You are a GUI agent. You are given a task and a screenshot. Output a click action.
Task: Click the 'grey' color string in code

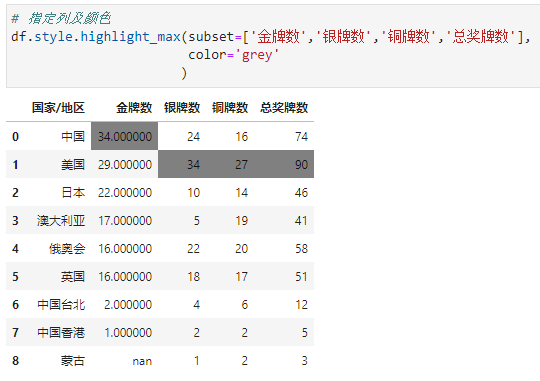click(x=257, y=55)
